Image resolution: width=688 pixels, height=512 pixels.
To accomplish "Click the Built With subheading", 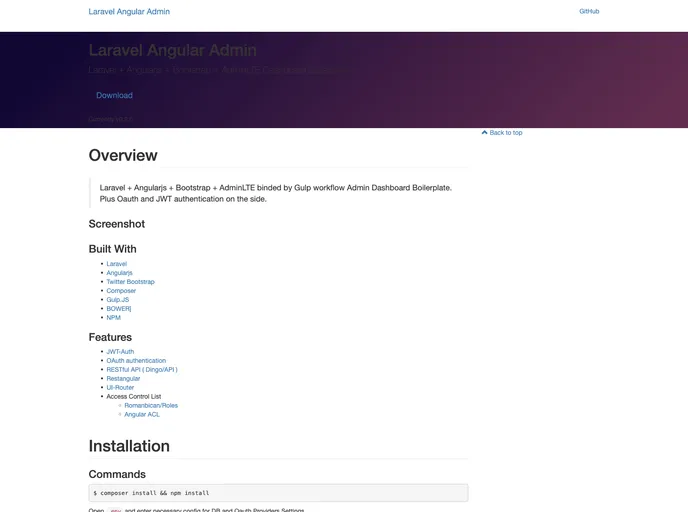I will (112, 249).
